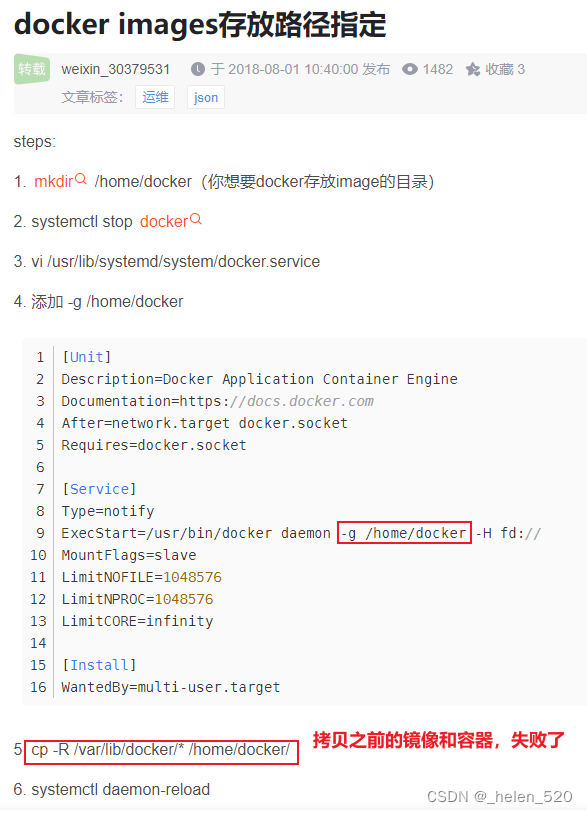The image size is (587, 813).
Task: Click line number 9 in the code block
Action: coord(39,532)
